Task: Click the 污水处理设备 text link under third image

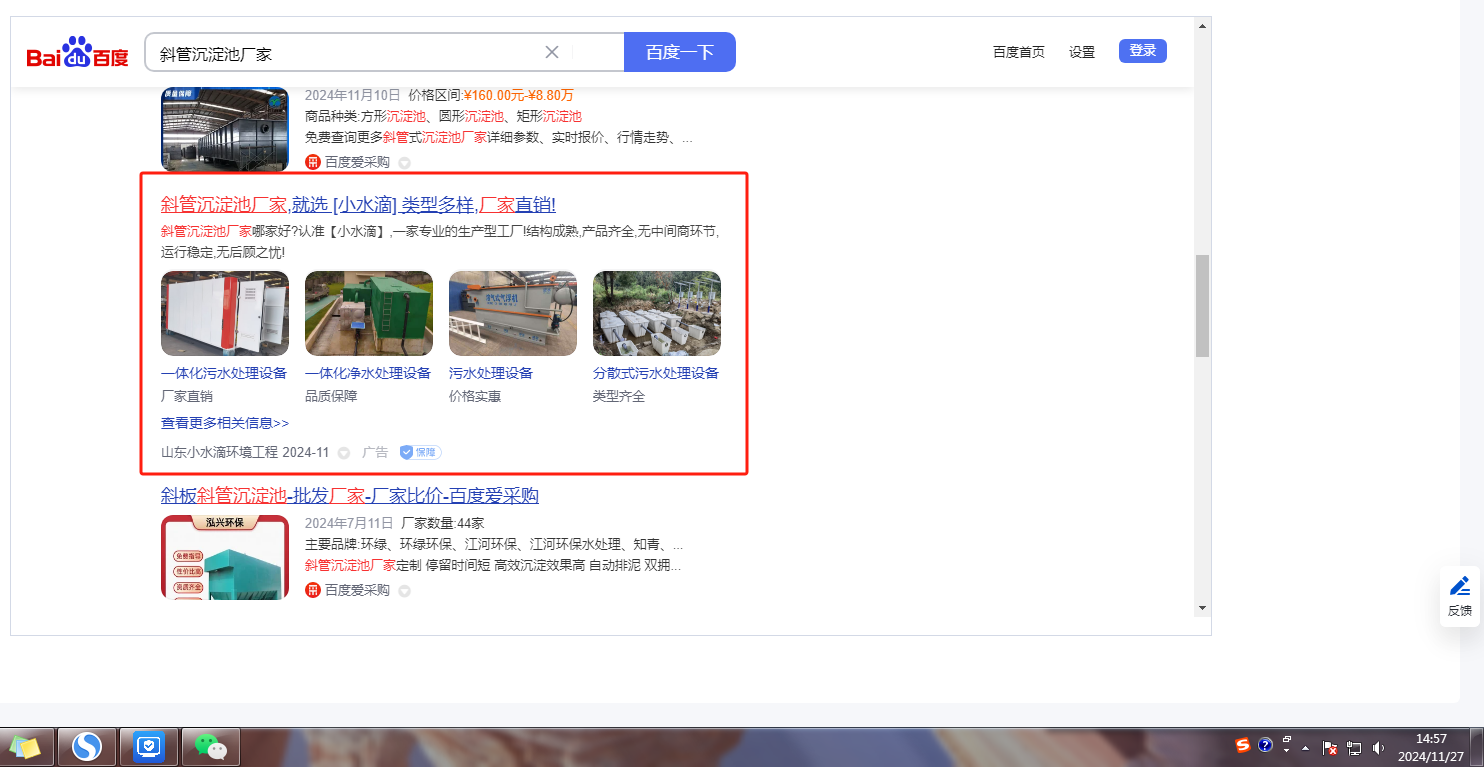Action: [491, 373]
